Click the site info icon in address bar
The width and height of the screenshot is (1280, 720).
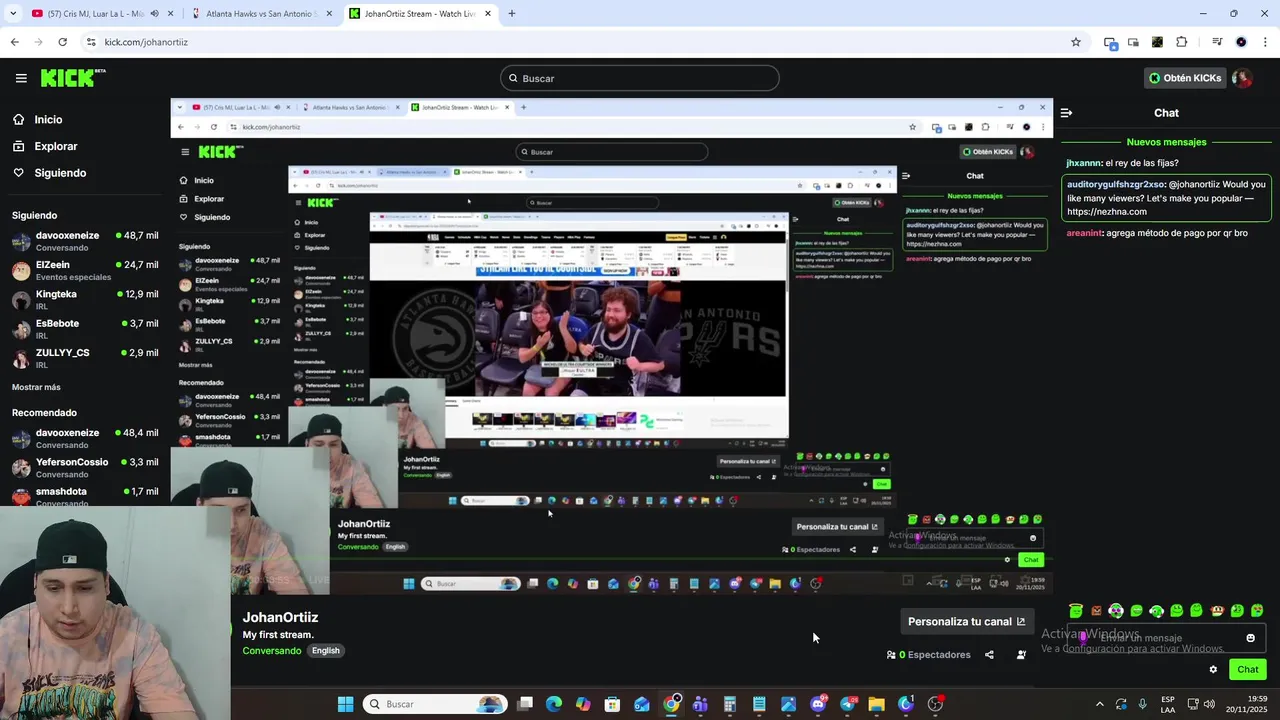tap(91, 42)
